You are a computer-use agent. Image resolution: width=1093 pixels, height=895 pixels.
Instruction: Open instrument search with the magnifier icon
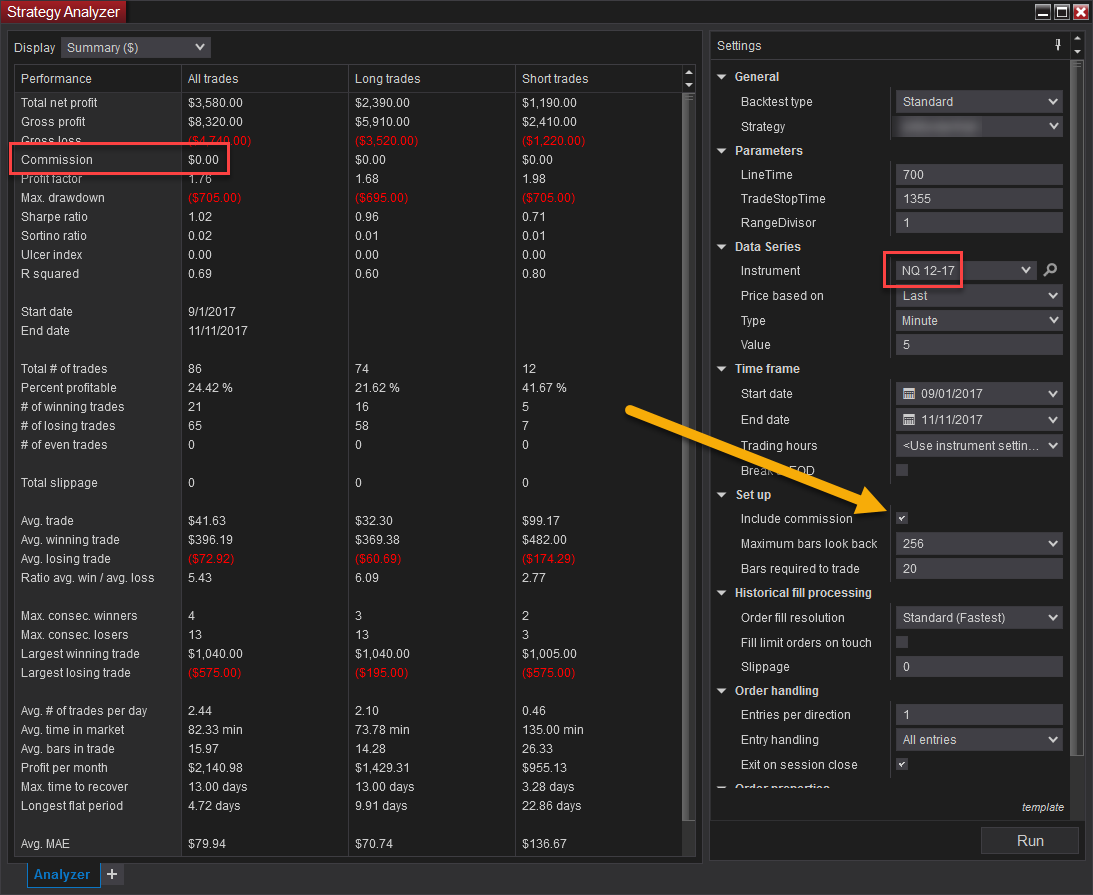(x=1050, y=270)
